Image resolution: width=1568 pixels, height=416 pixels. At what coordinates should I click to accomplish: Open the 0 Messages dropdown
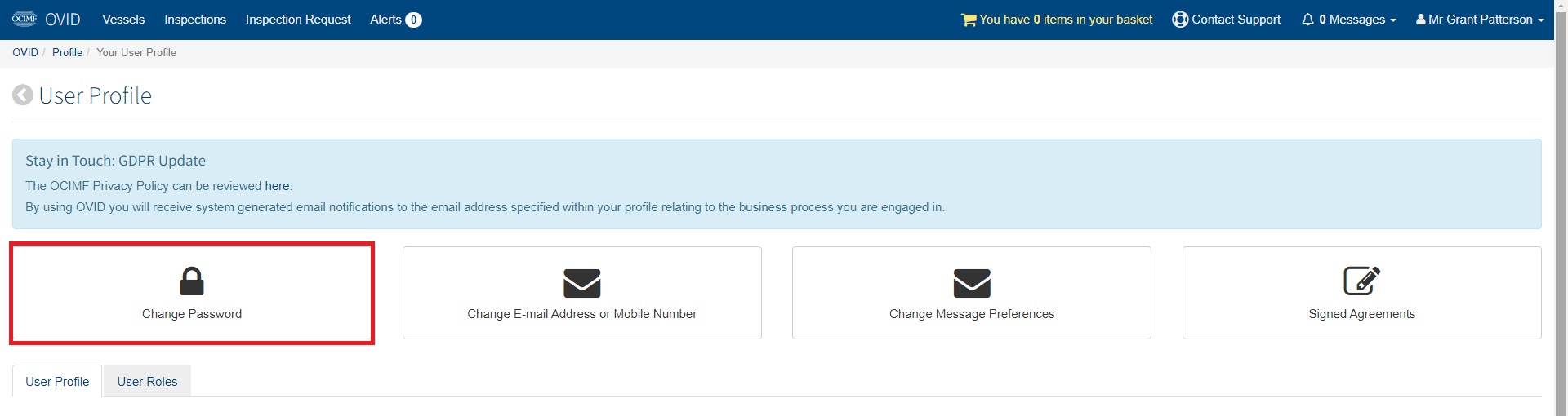(1349, 20)
